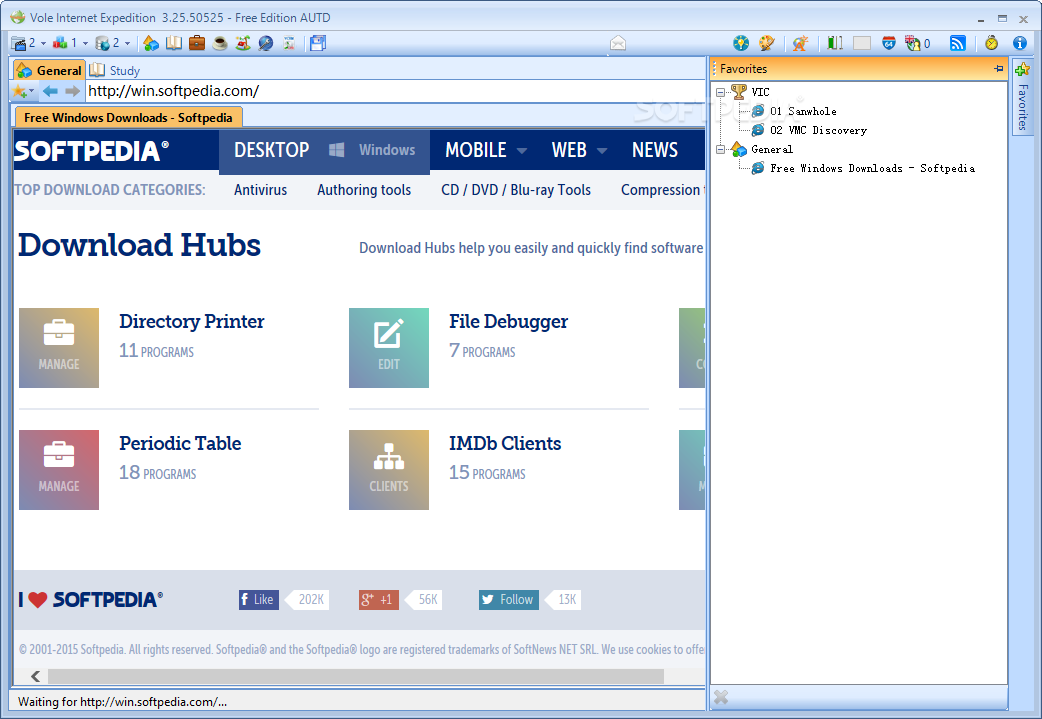
Task: Click the blue floppy disk save icon
Action: pos(318,43)
